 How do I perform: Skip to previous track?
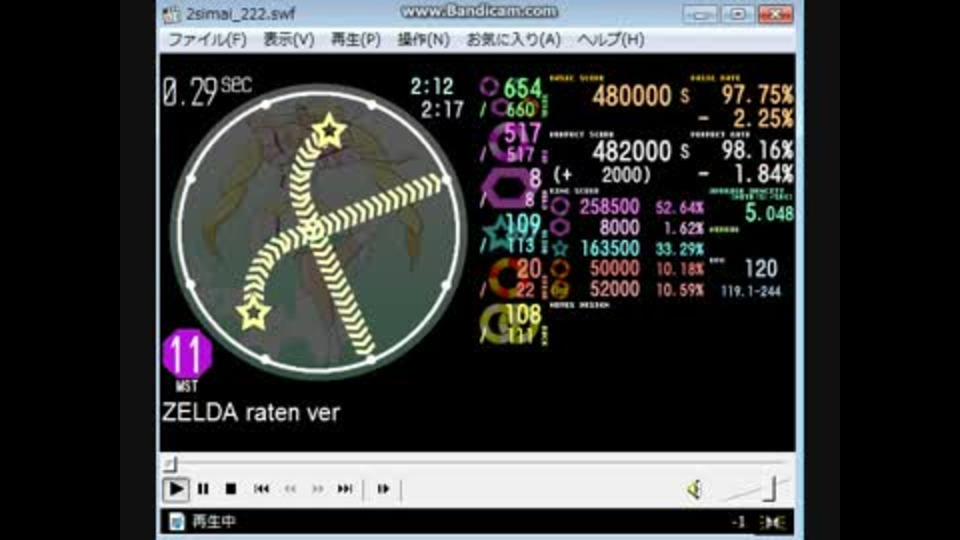pos(261,489)
